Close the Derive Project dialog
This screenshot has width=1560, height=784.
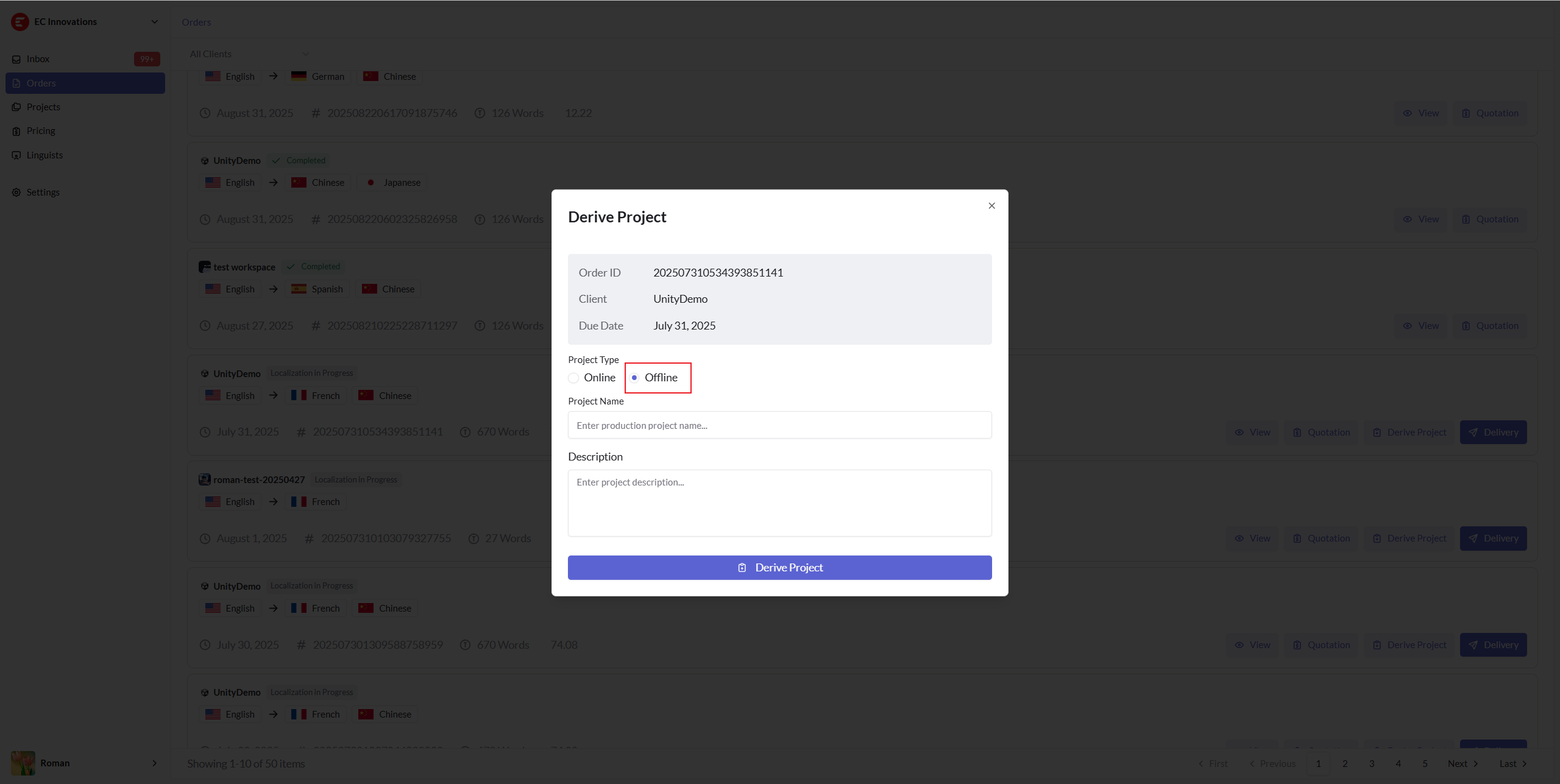coord(991,206)
